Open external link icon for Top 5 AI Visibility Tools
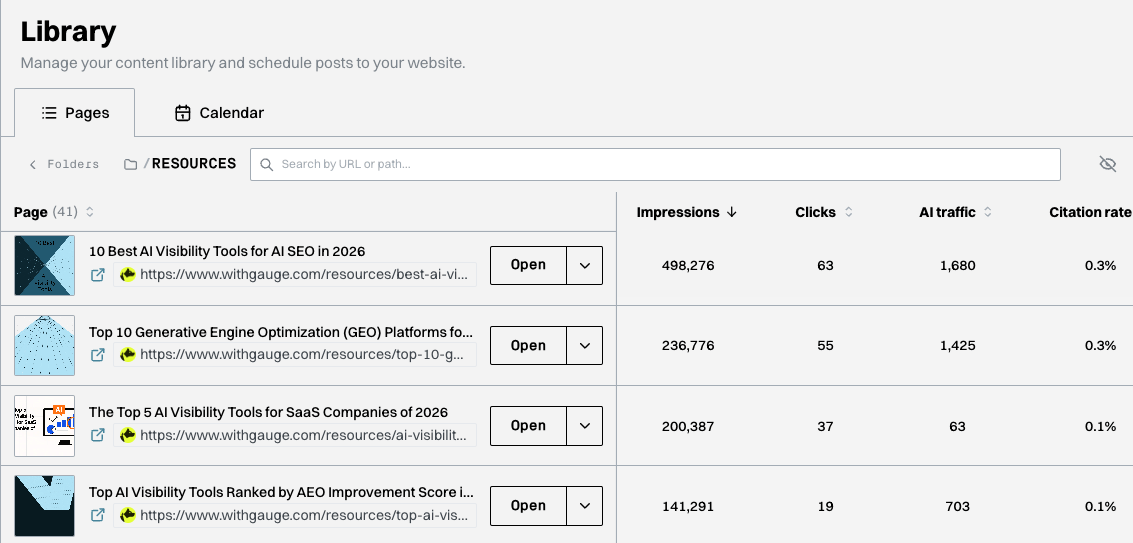 point(98,435)
